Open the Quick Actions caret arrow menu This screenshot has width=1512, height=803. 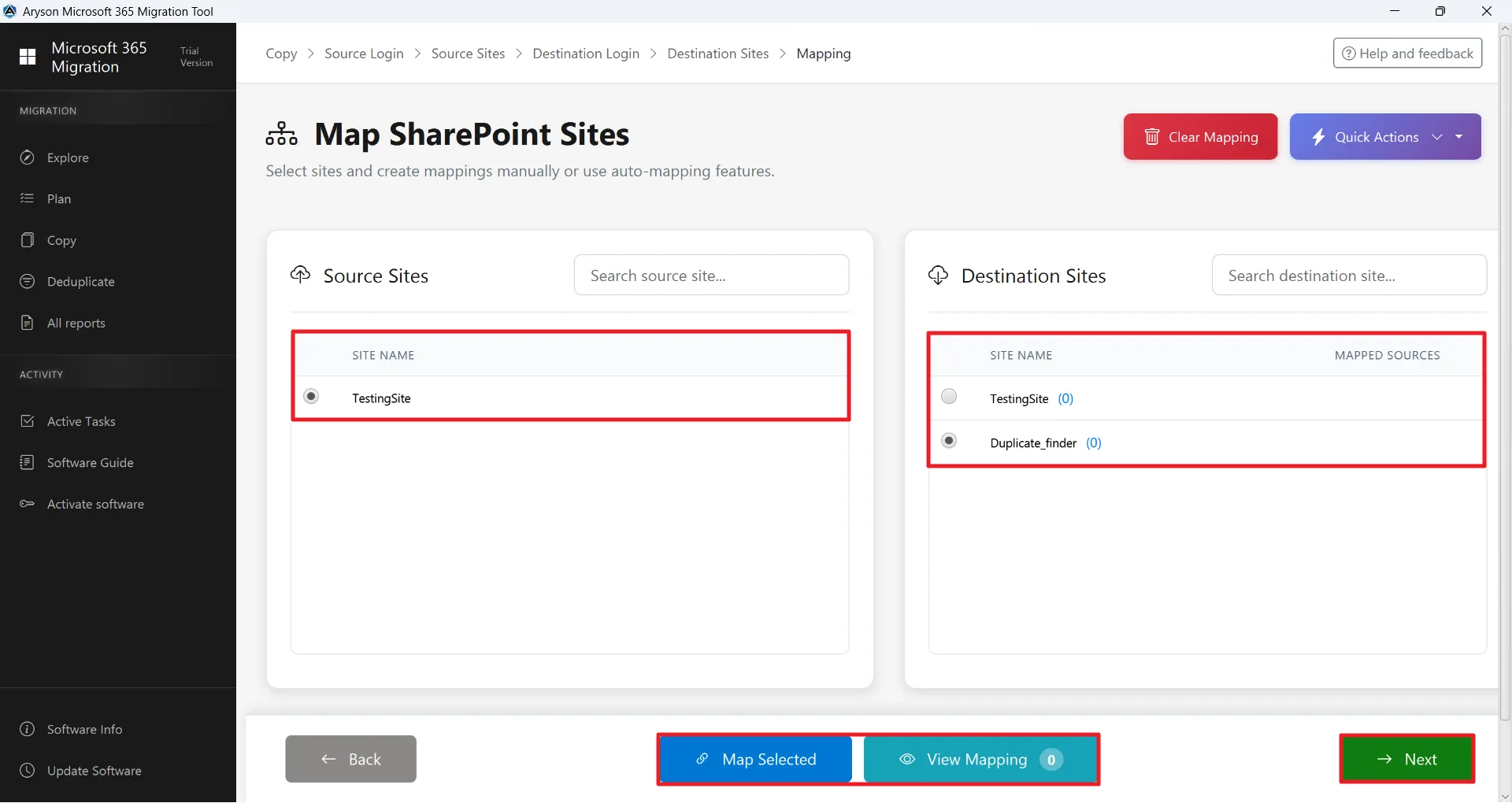point(1459,137)
